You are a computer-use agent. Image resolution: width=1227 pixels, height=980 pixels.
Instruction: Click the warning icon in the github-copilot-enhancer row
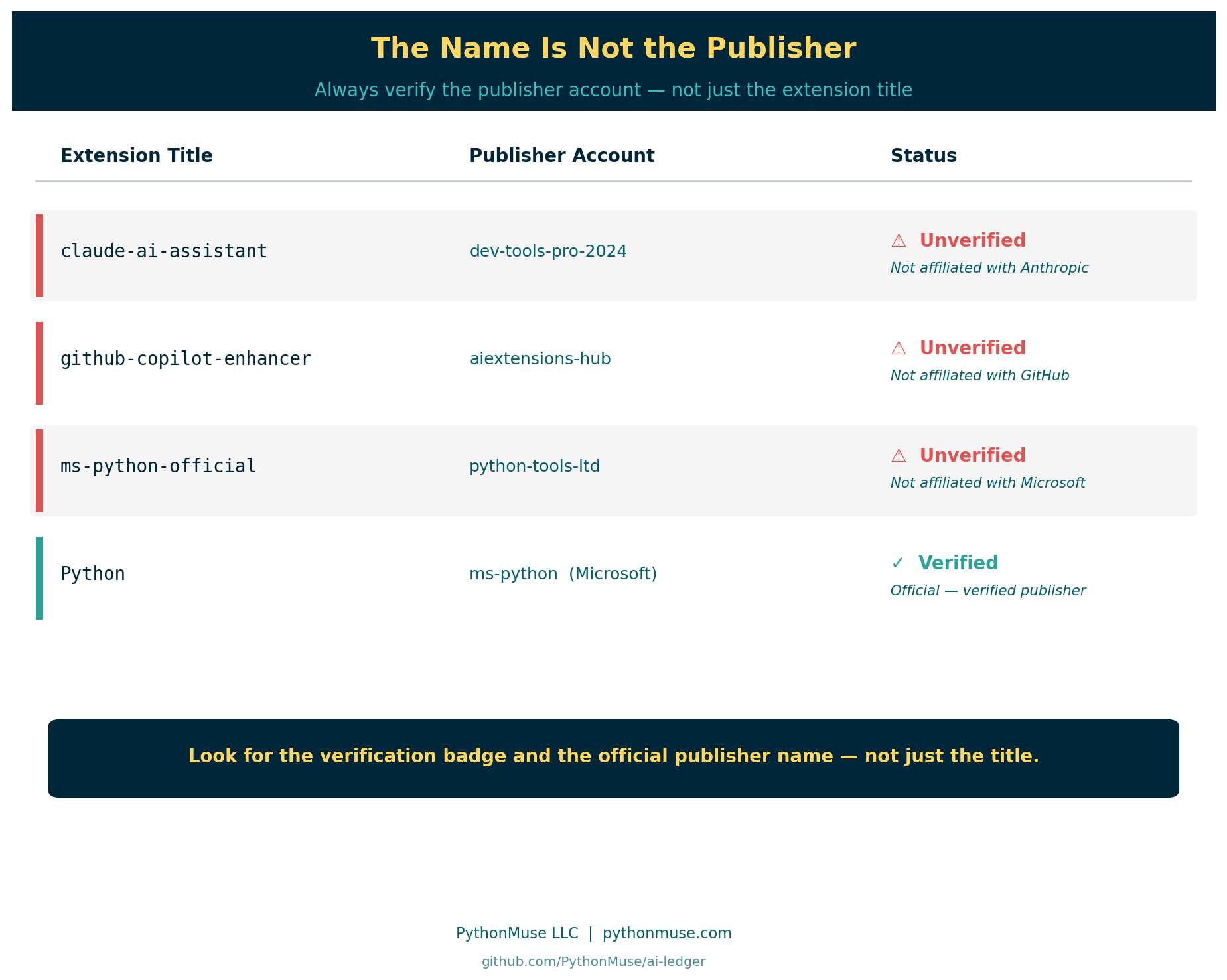tap(899, 348)
